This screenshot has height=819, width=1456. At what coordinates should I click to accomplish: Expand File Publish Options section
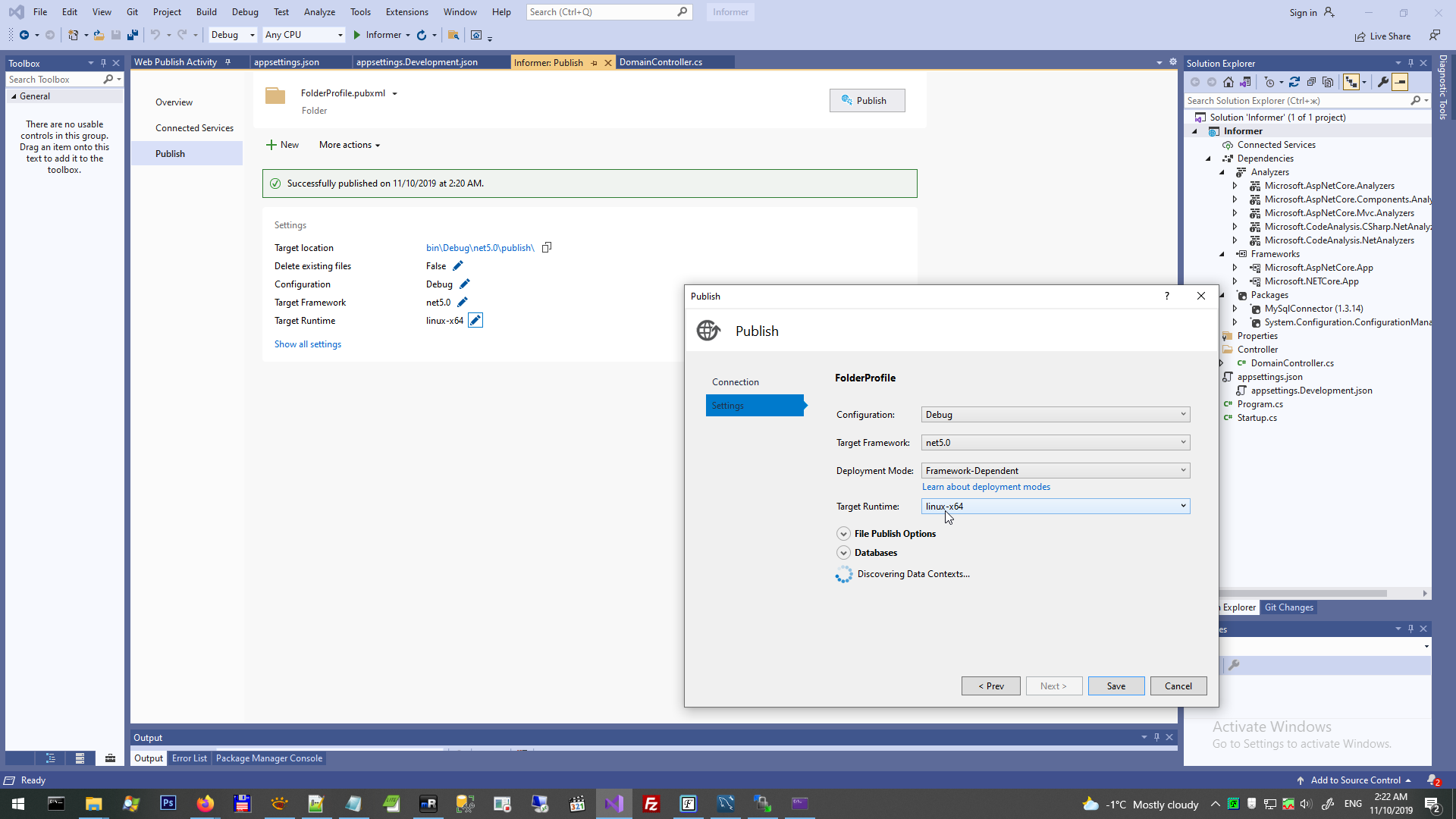(843, 534)
